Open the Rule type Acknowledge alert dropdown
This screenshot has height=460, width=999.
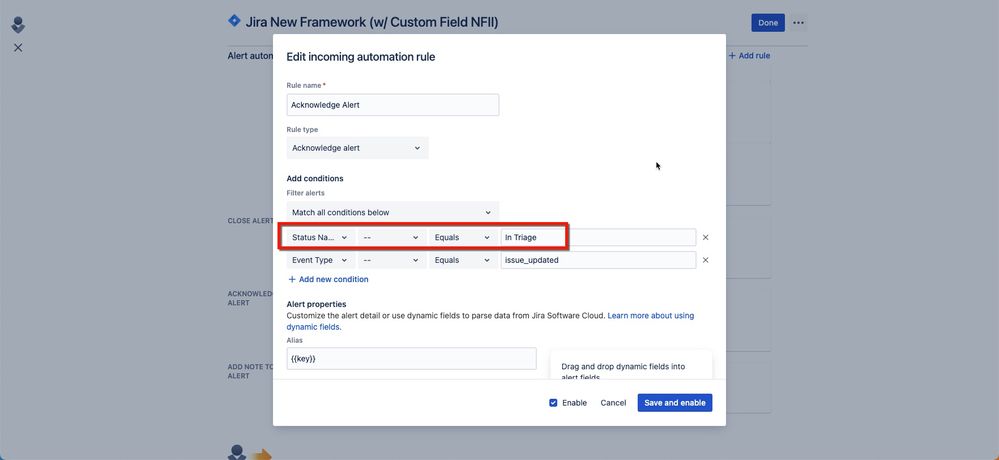tap(357, 148)
